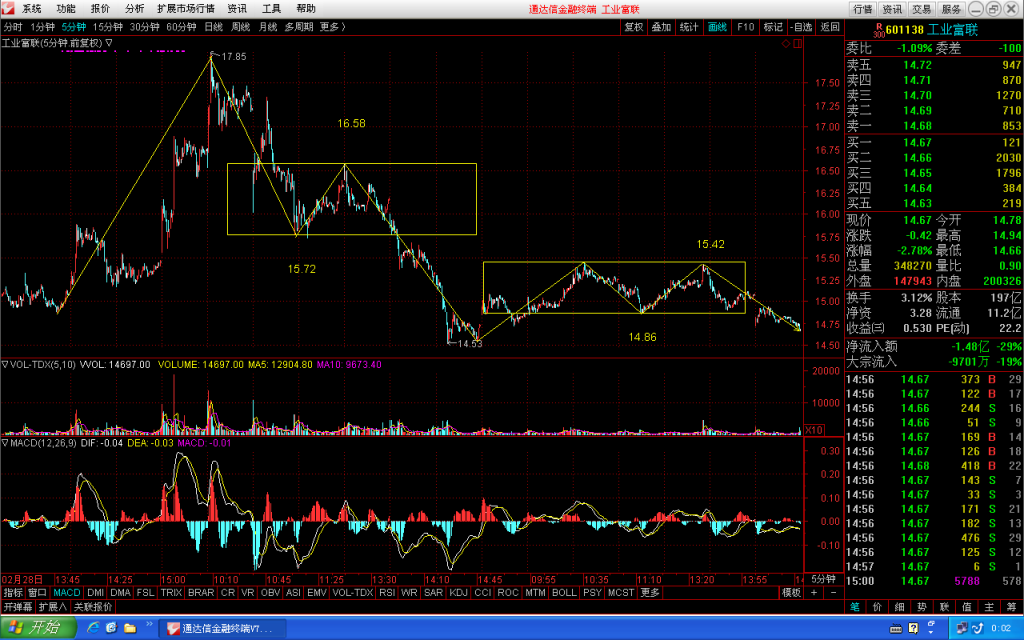Image resolution: width=1024 pixels, height=640 pixels.
Task: Select the KDJ indicator tab
Action: point(458,592)
